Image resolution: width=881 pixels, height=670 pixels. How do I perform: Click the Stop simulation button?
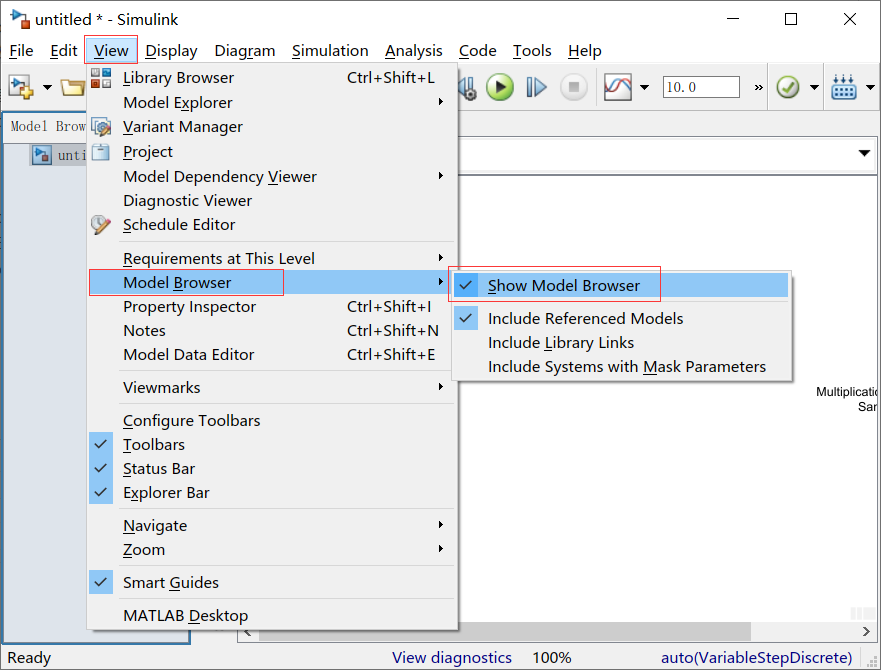tap(574, 87)
